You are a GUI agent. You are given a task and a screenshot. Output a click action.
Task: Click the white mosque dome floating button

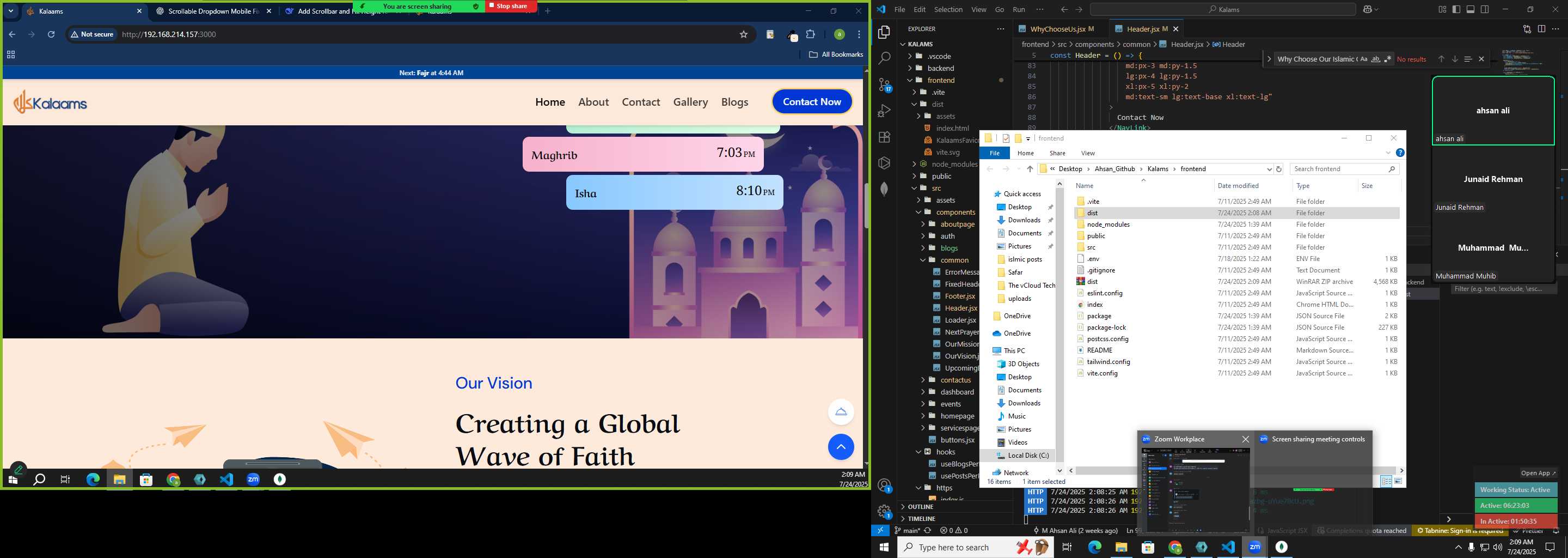[841, 412]
